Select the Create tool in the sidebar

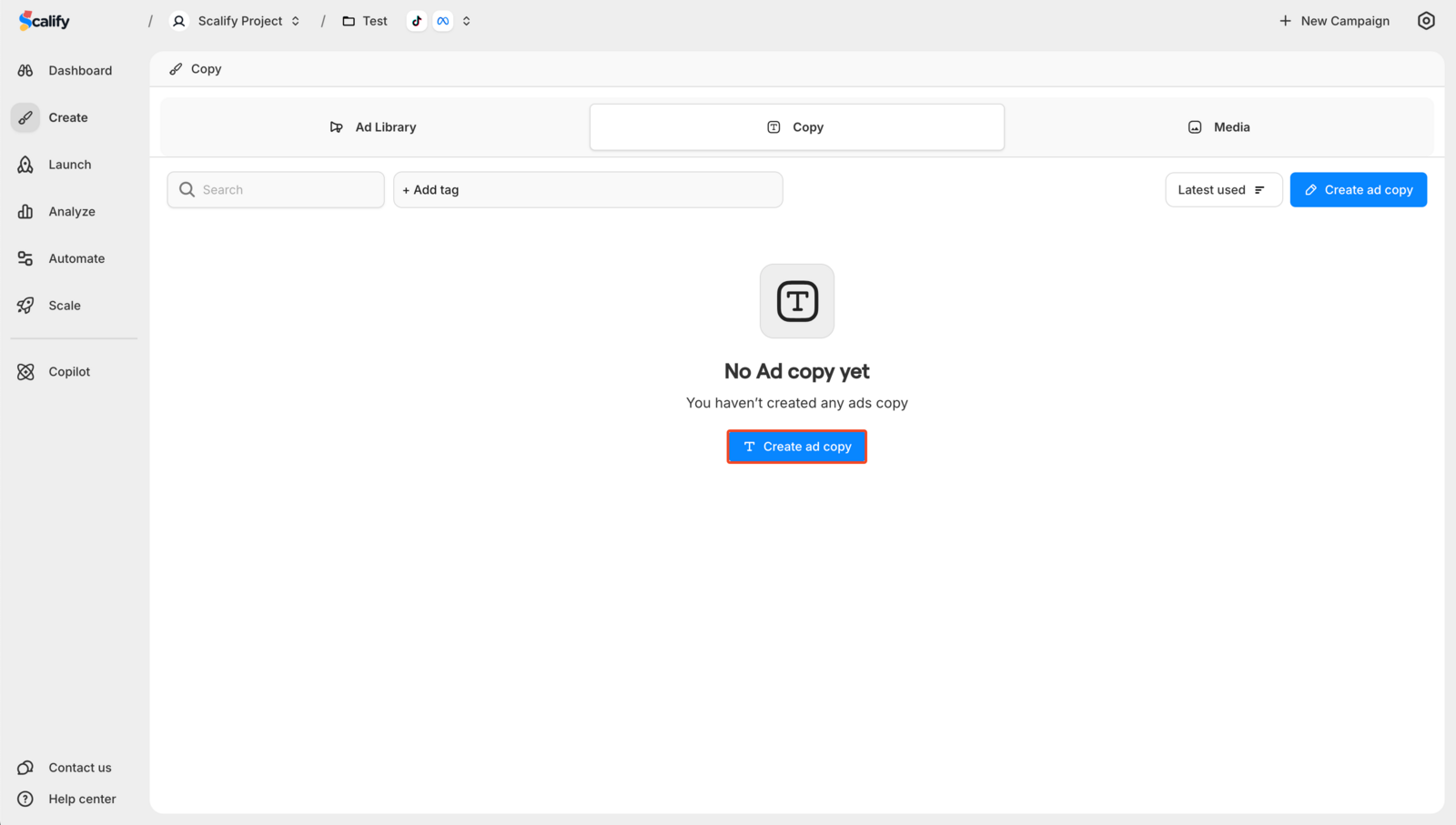point(67,117)
